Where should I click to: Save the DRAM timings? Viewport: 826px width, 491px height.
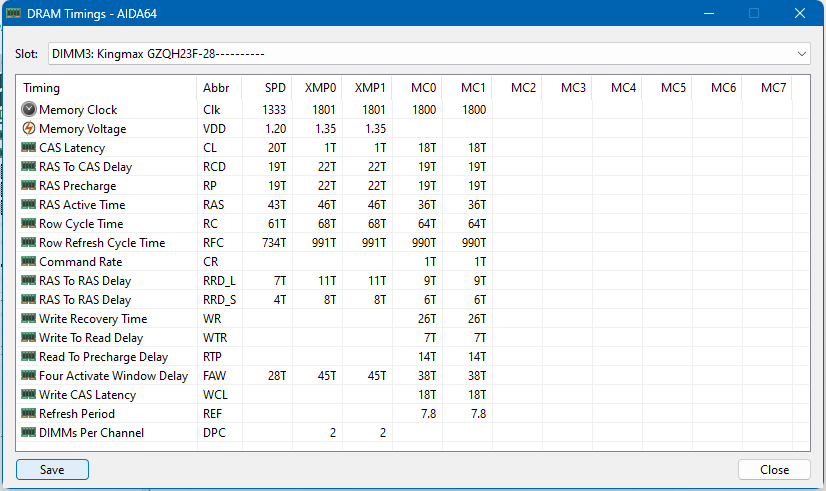52,469
